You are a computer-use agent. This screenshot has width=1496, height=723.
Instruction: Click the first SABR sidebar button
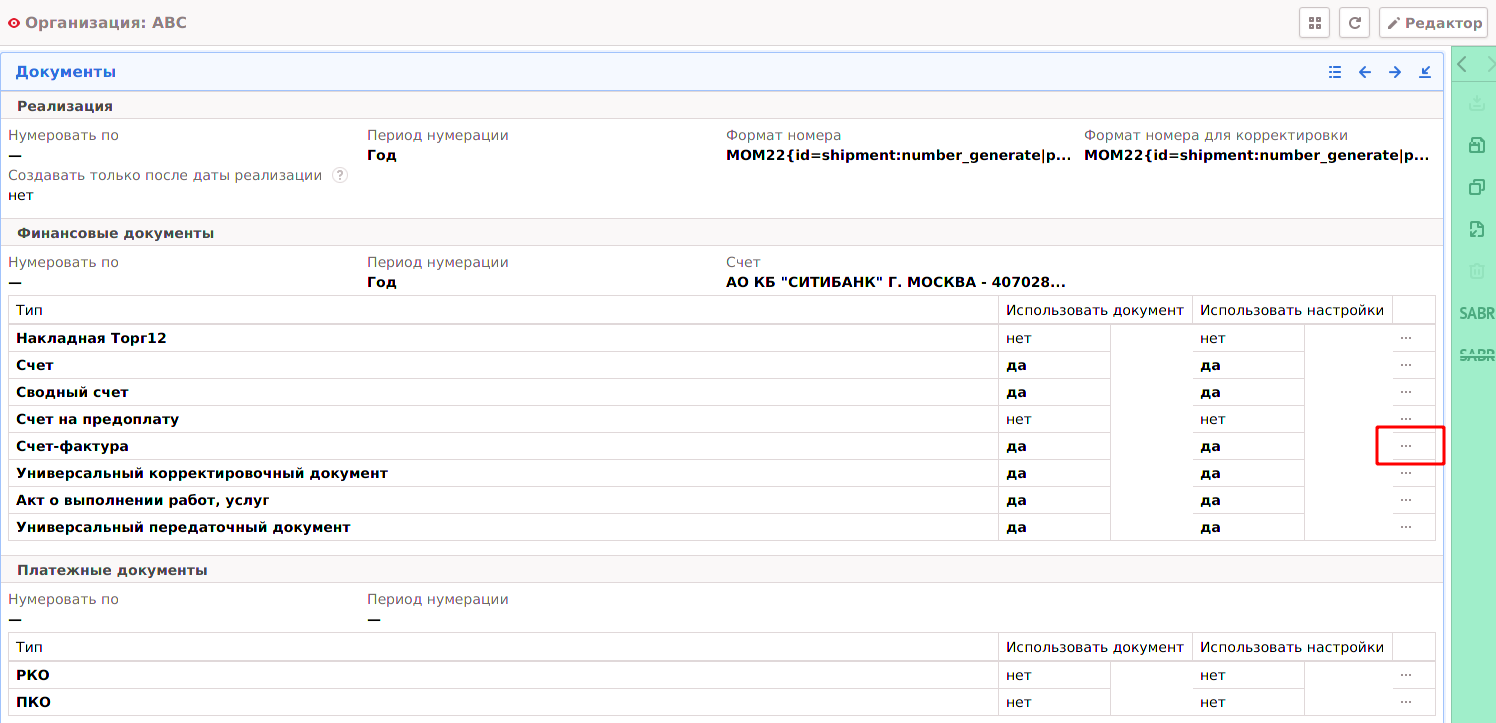tap(1476, 314)
